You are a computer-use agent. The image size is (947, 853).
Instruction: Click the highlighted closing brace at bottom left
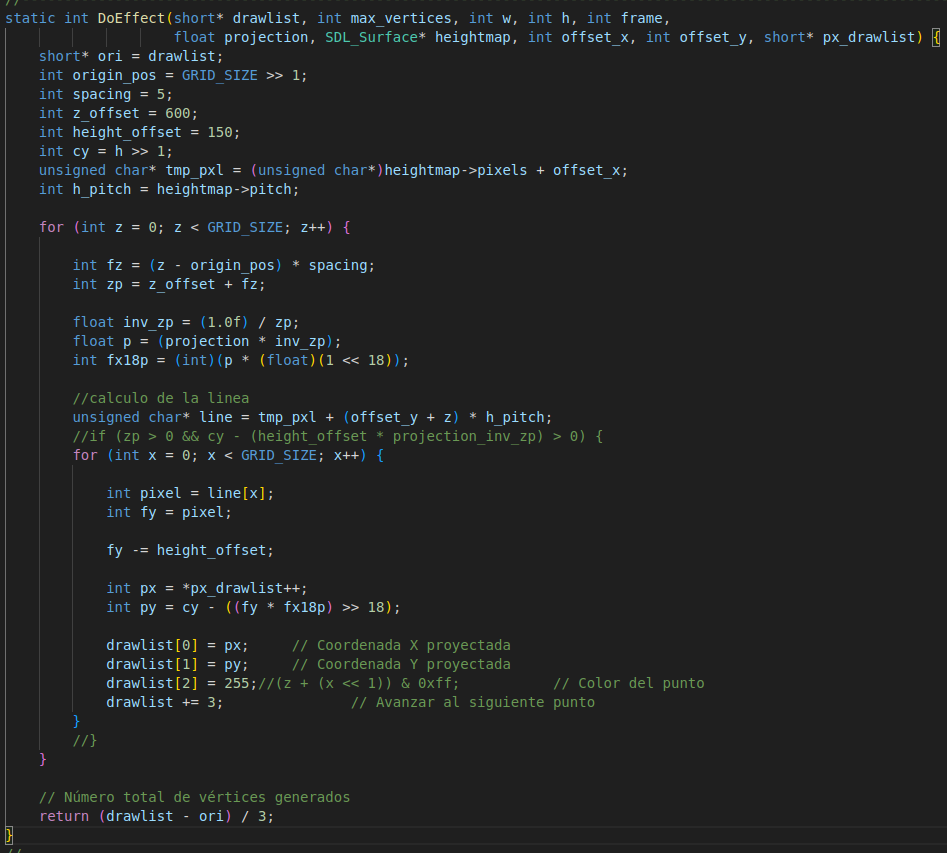click(x=6, y=834)
